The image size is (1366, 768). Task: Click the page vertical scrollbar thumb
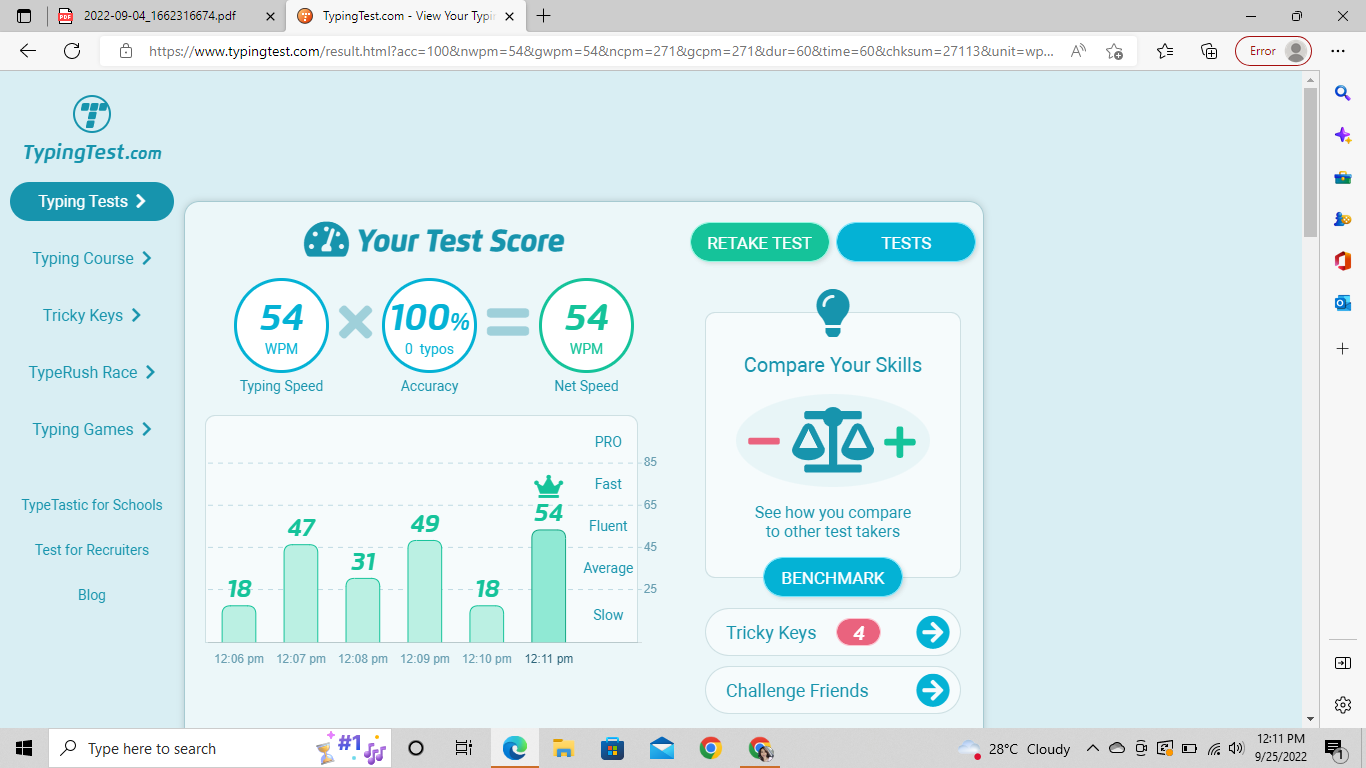[1310, 162]
